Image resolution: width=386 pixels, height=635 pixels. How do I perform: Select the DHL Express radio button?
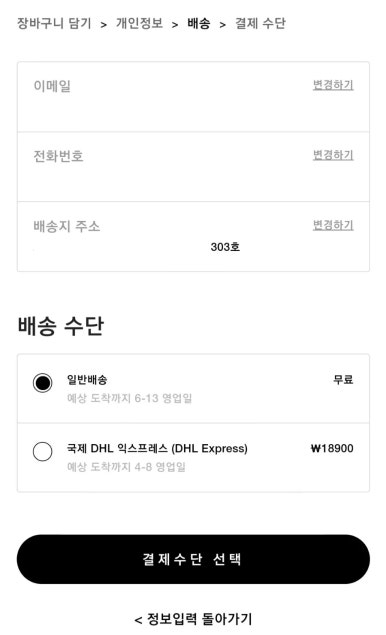click(43, 451)
